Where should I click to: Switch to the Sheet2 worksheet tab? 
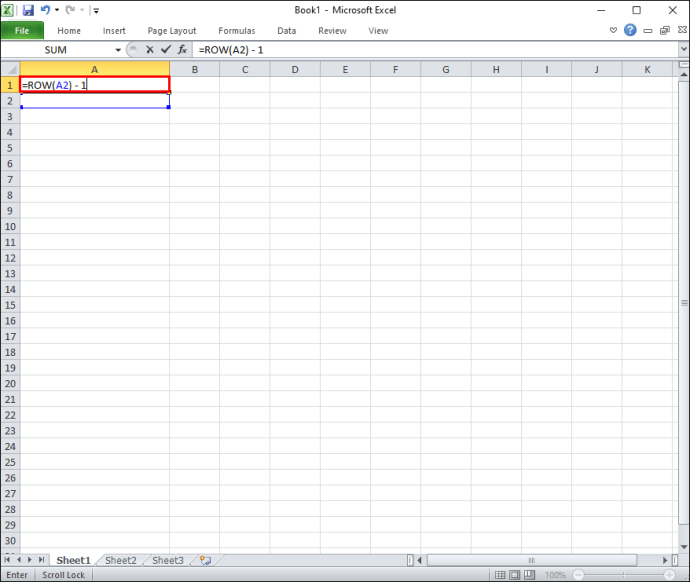tap(121, 560)
